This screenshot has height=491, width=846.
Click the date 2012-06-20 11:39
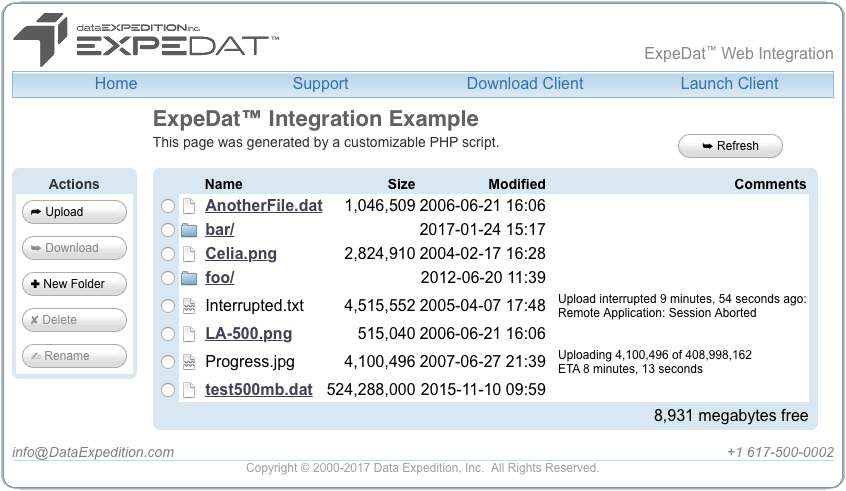coord(483,277)
